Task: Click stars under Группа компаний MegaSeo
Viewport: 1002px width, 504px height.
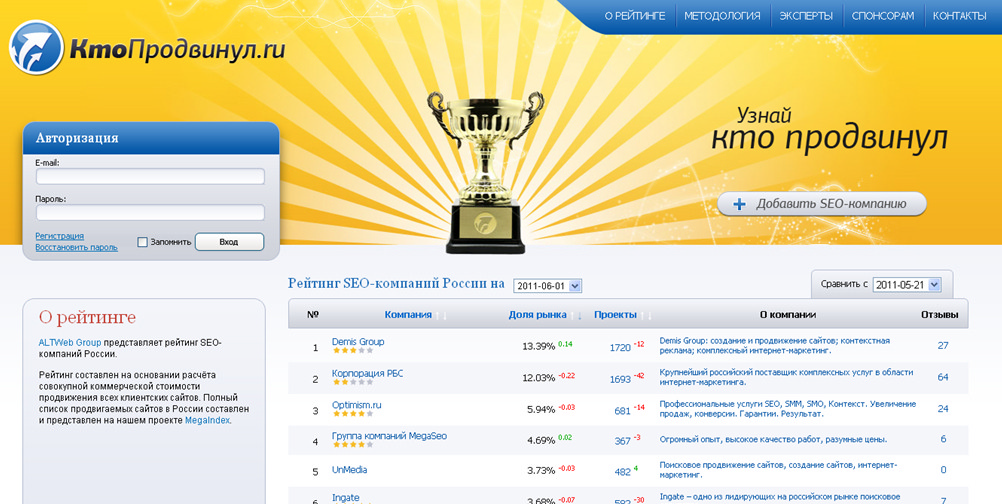Action: [353, 444]
